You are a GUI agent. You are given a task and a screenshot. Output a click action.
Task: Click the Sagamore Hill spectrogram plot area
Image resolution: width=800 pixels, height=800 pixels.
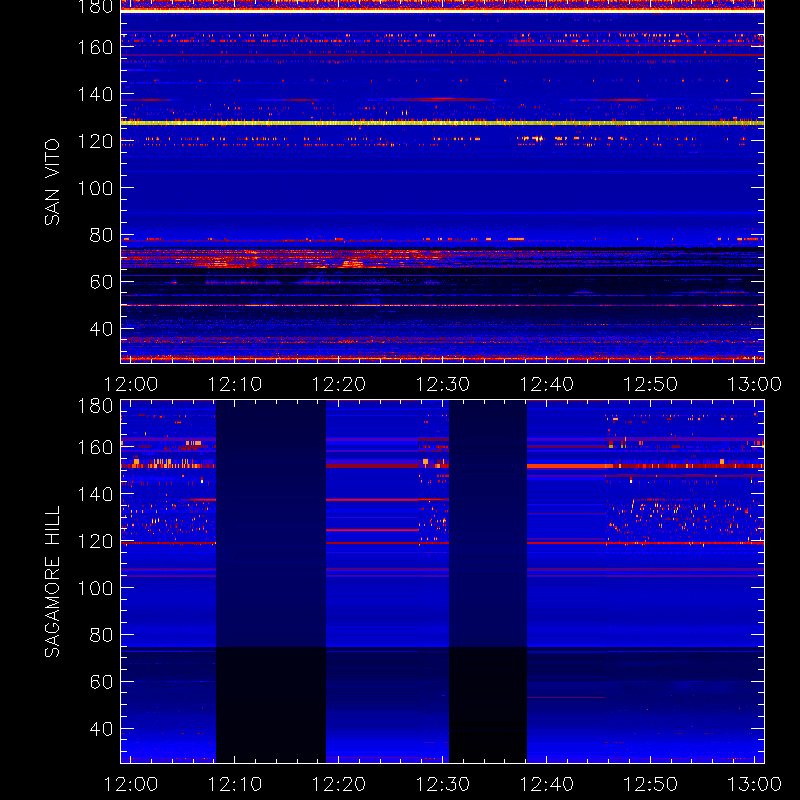(442, 581)
